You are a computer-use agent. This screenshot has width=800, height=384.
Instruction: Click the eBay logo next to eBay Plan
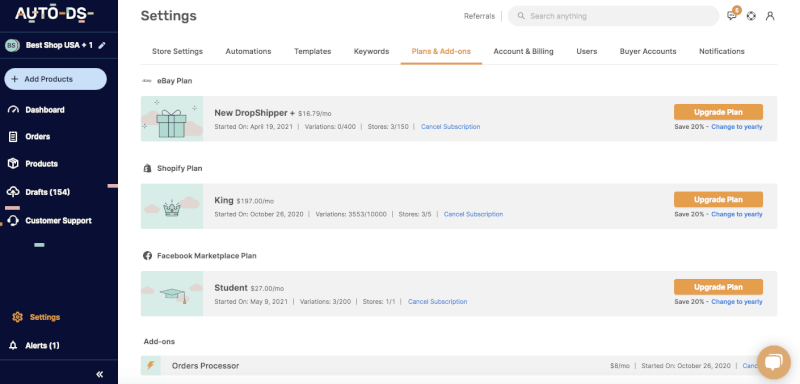(x=147, y=81)
